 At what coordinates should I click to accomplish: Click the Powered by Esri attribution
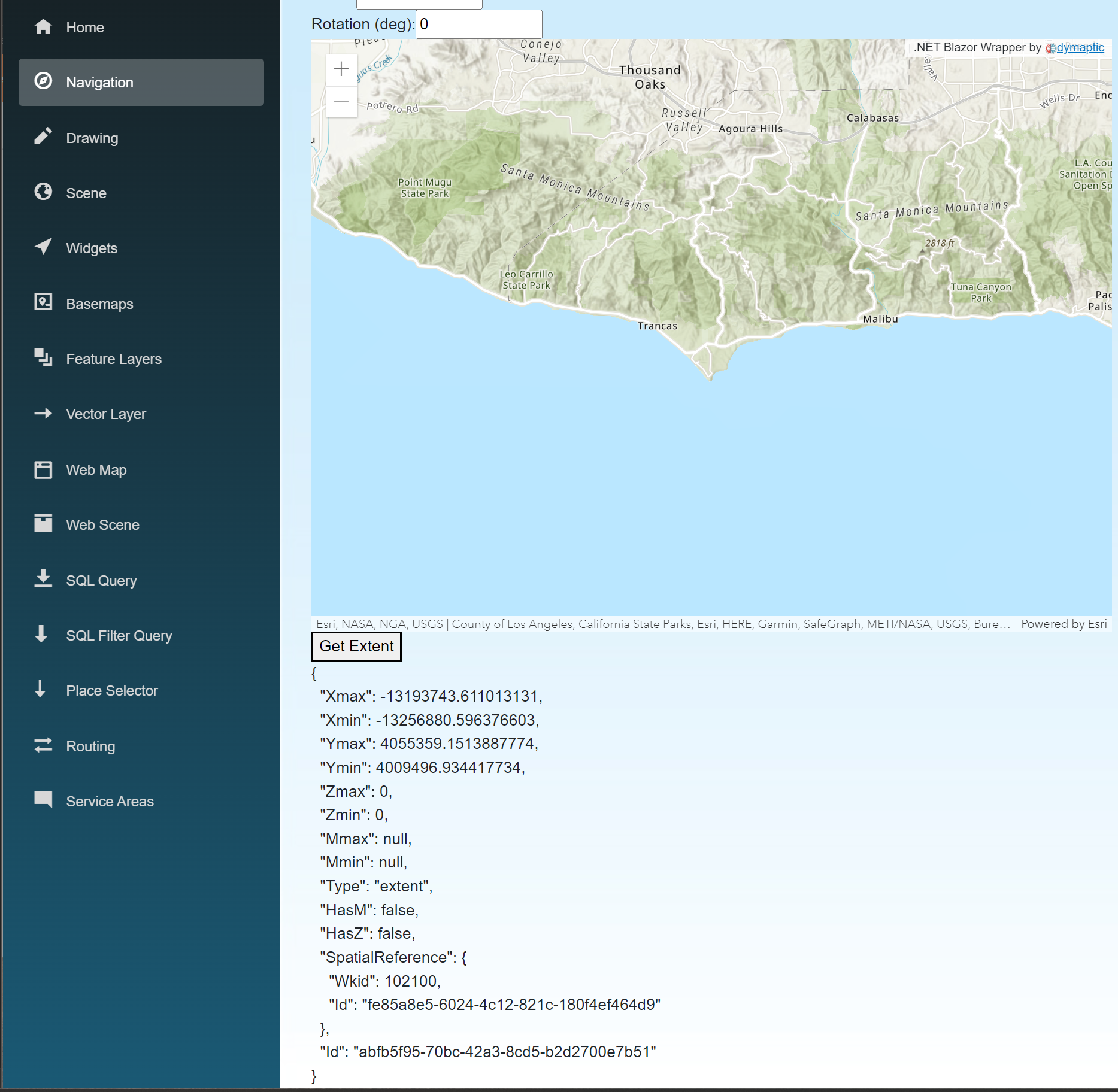(1064, 624)
